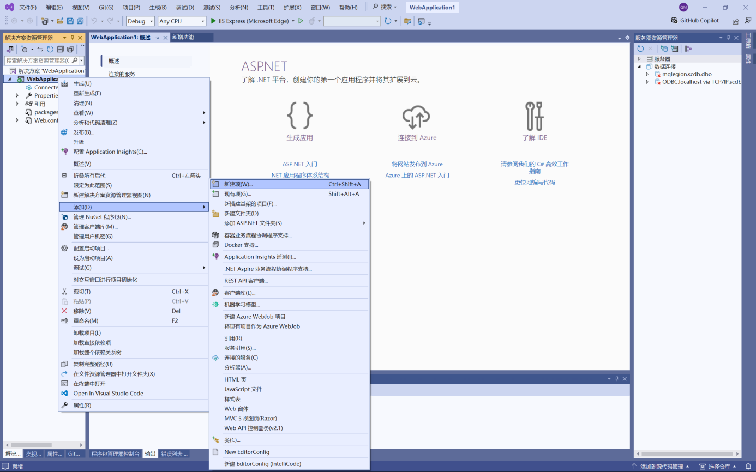Click the horizontal scrollbar in Solution Explorer

click(43, 445)
